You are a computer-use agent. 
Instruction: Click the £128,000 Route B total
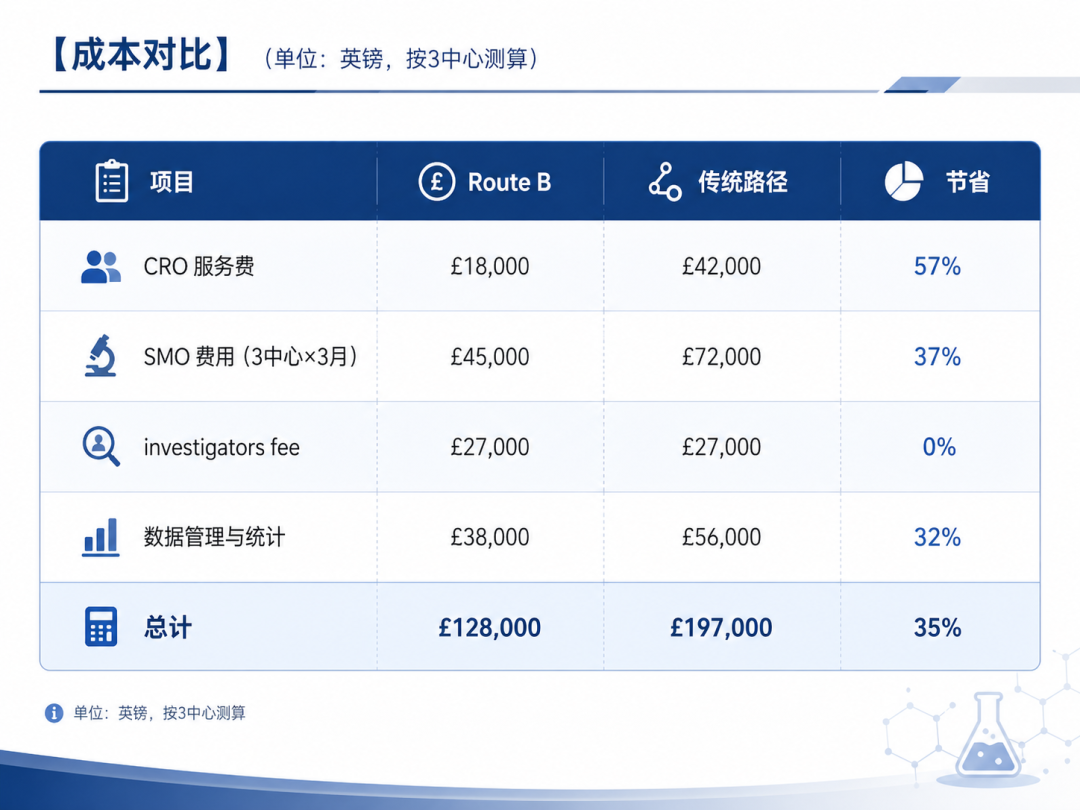490,627
